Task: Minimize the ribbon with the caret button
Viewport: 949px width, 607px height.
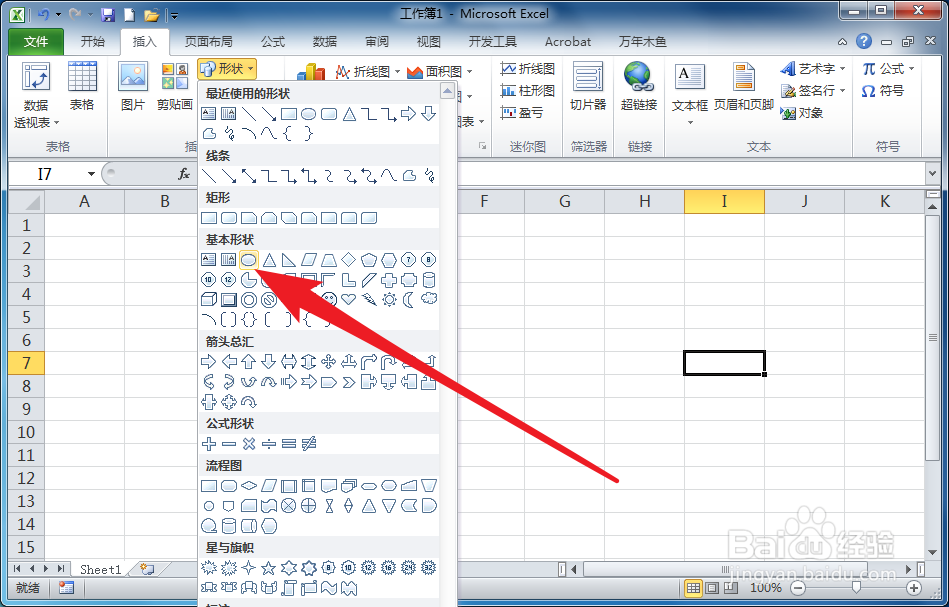Action: pyautogui.click(x=842, y=42)
